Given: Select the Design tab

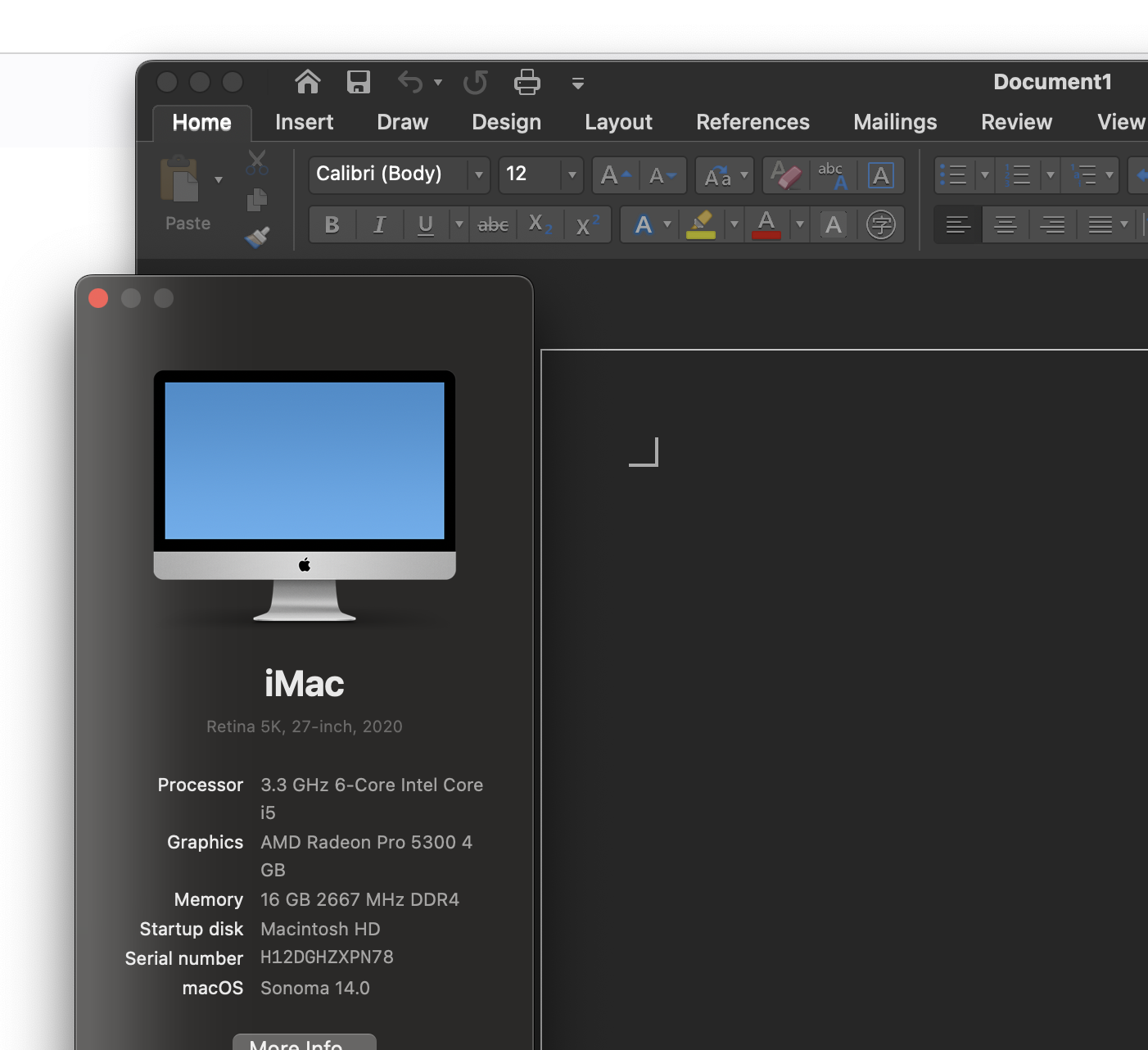Looking at the screenshot, I should (507, 122).
